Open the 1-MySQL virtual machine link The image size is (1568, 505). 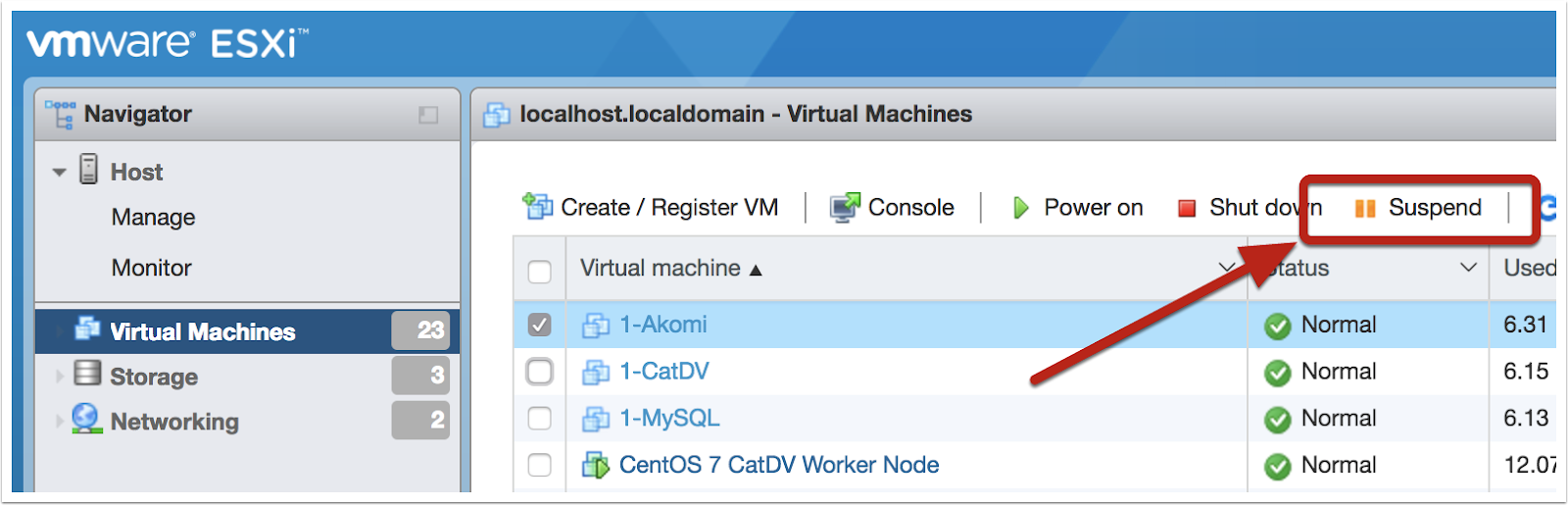(669, 419)
